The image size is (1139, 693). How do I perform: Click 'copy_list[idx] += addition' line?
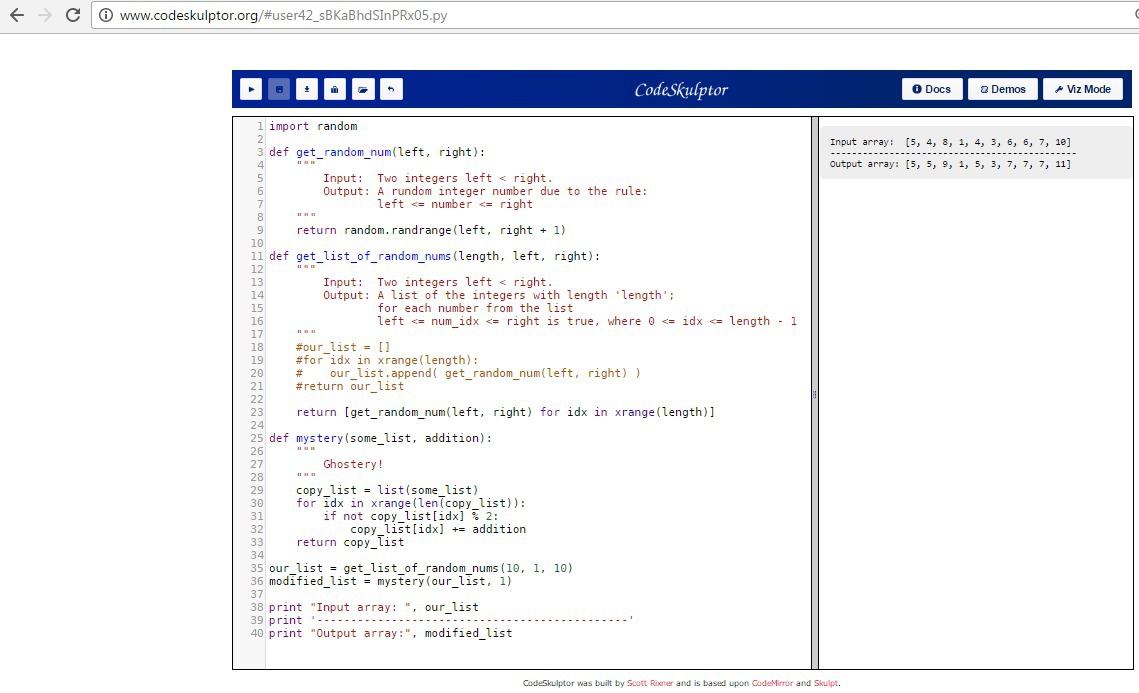click(x=438, y=529)
